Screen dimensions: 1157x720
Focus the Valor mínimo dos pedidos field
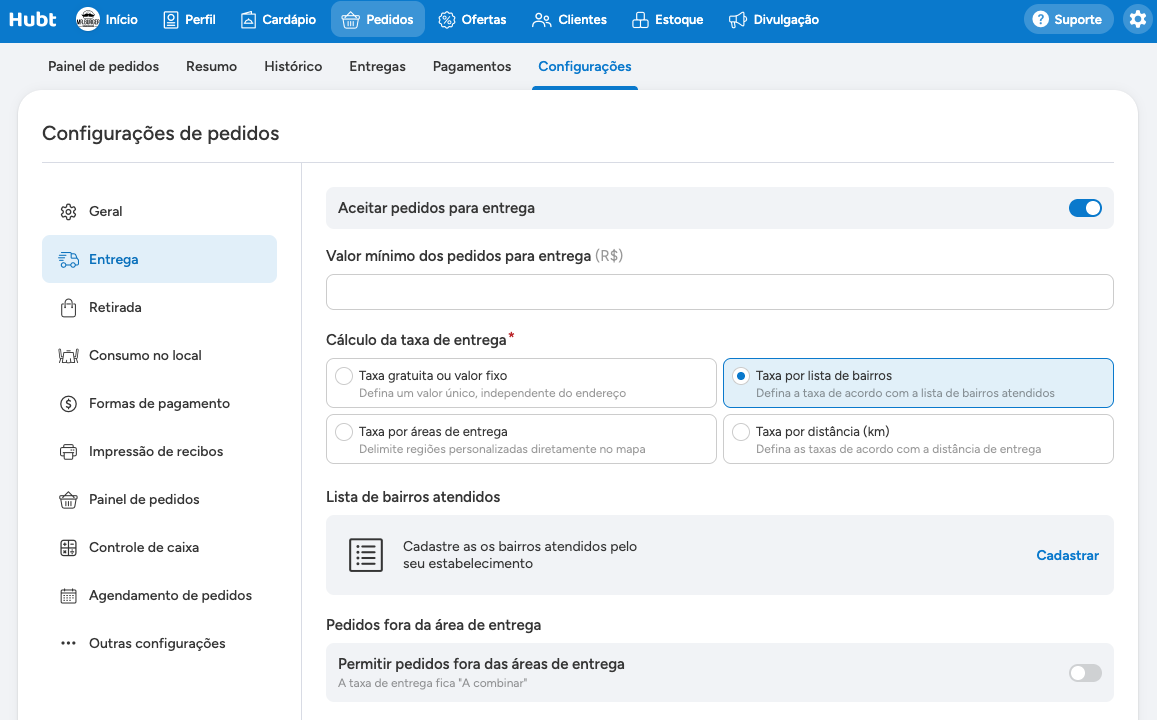[x=719, y=292]
